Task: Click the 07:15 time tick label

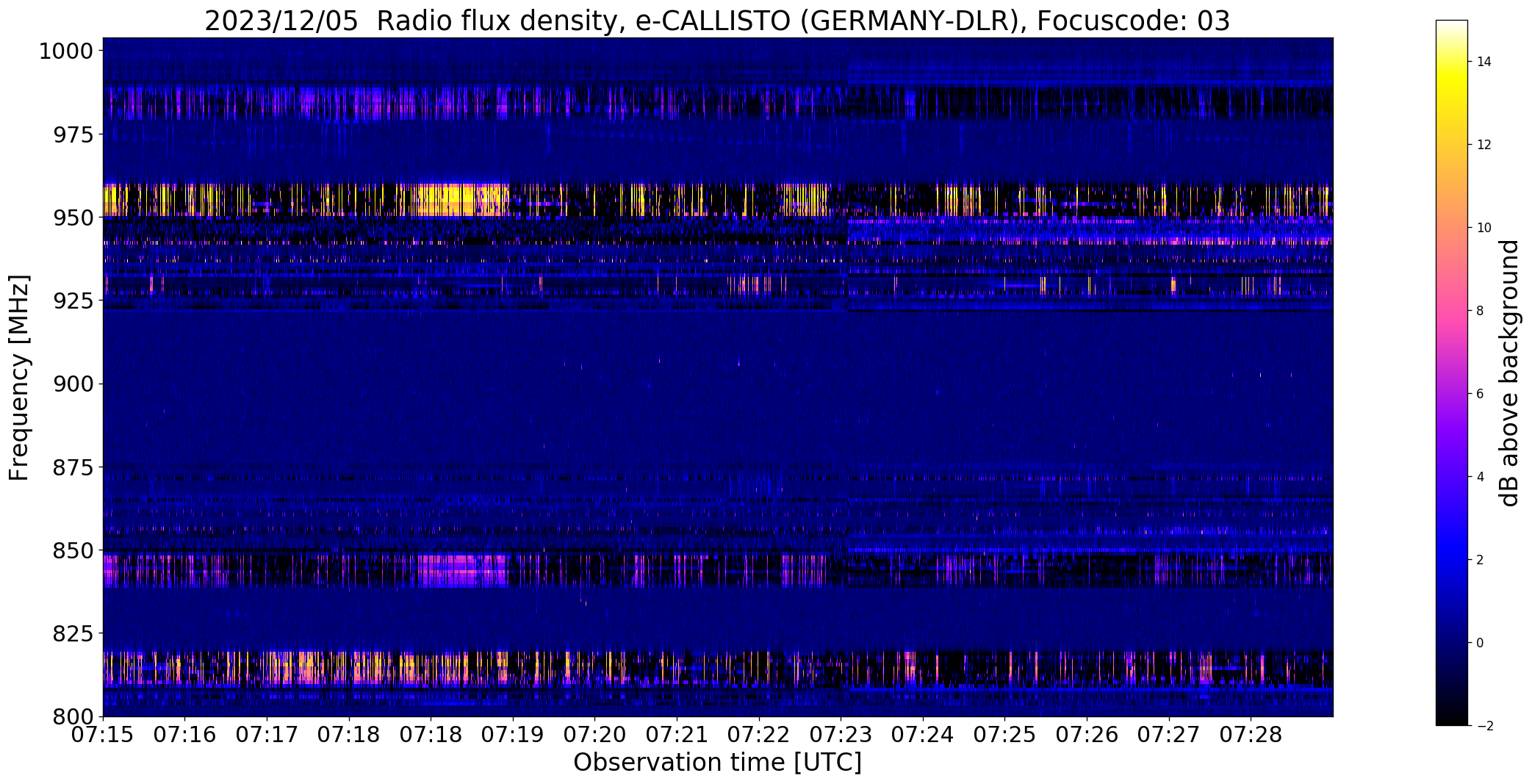Action: (103, 735)
